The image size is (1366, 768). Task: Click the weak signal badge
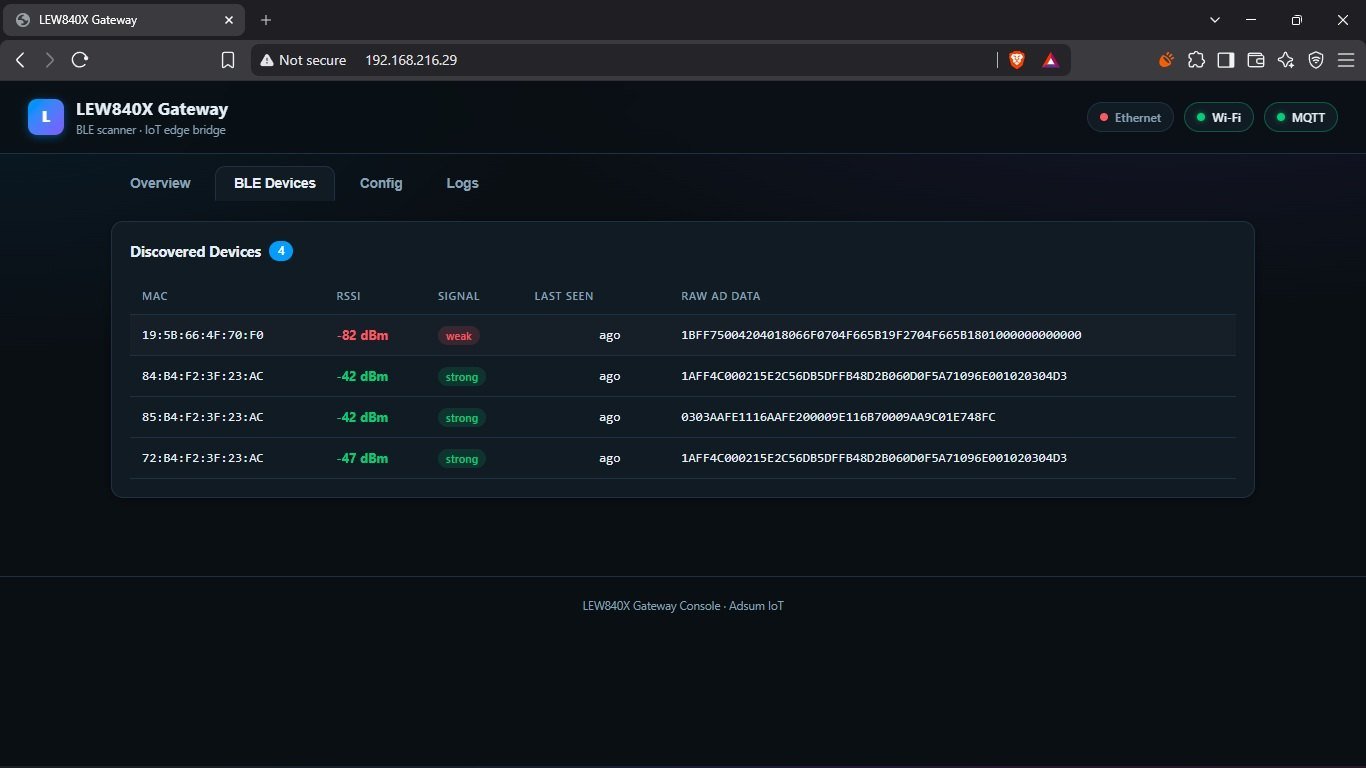tap(459, 336)
